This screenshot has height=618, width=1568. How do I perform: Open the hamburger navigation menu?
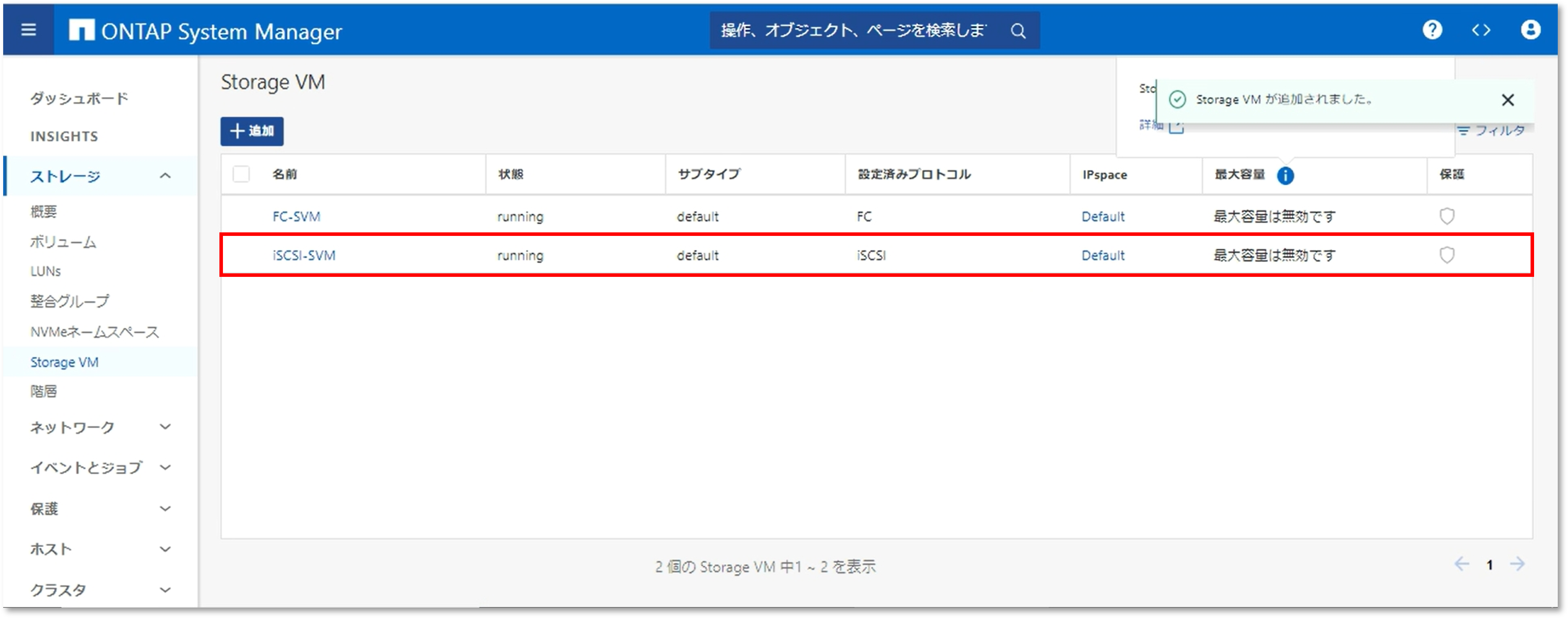pos(28,30)
